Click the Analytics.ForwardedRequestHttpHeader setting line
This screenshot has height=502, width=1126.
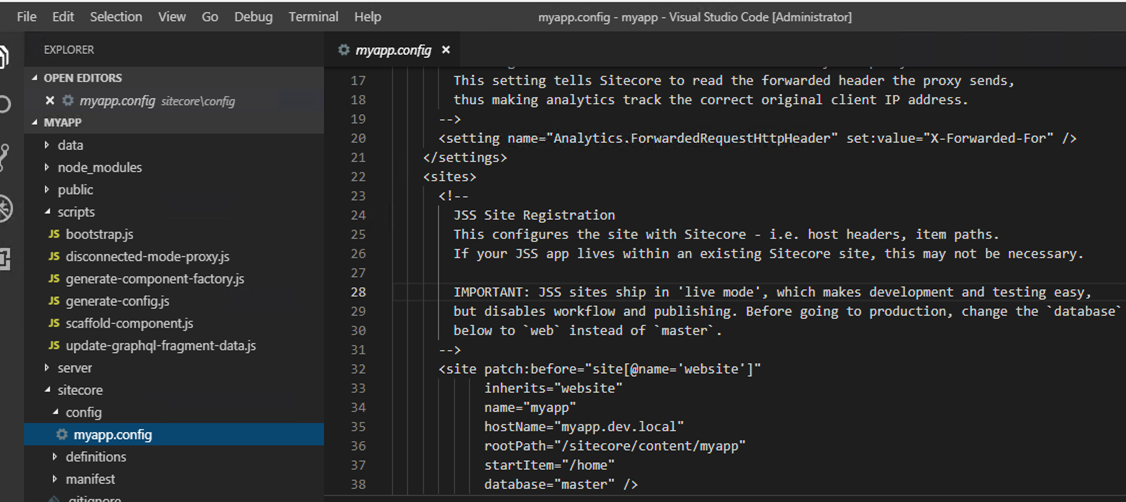click(758, 138)
